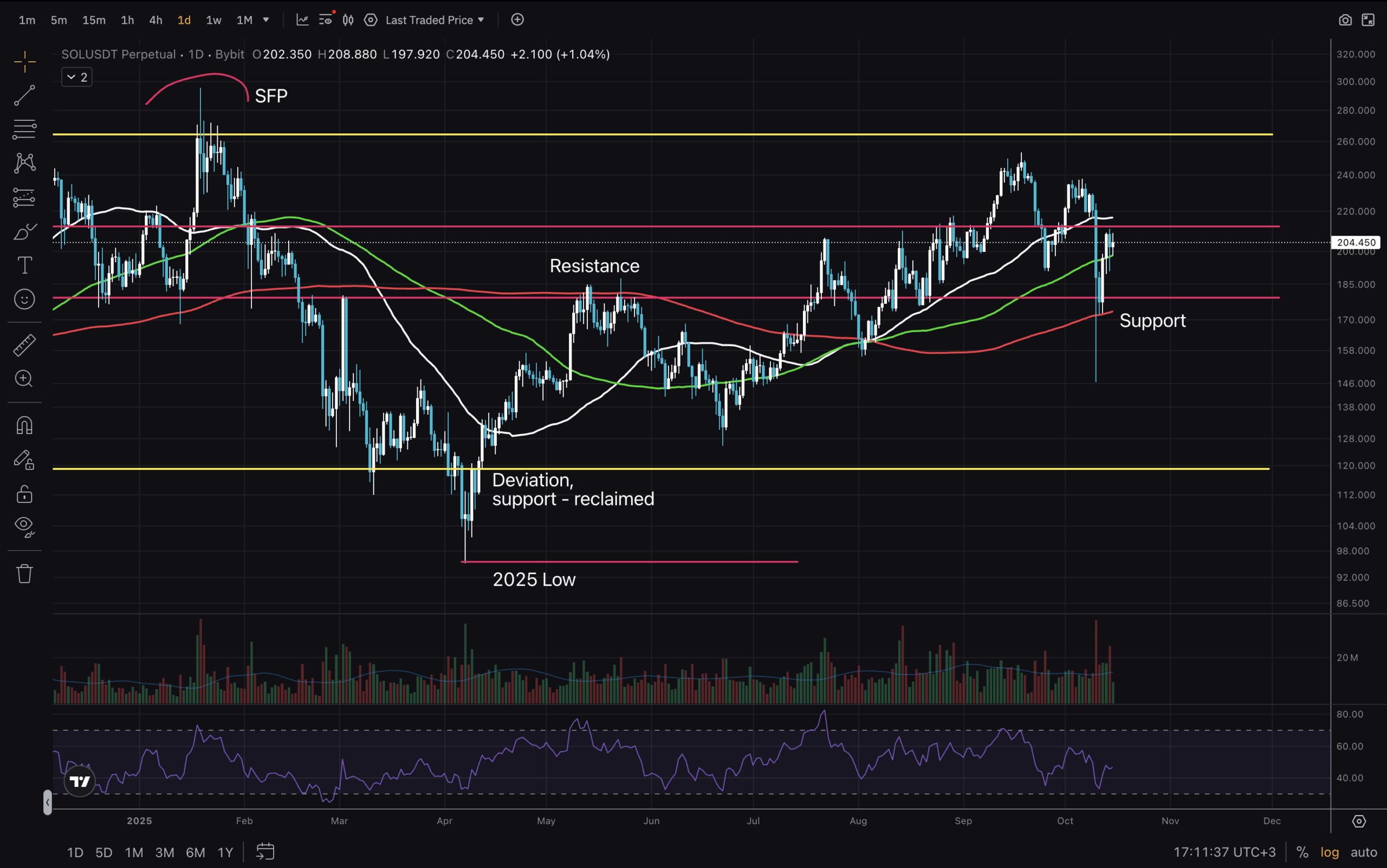Select the Text annotation tool
The height and width of the screenshot is (868, 1387).
pos(24,265)
